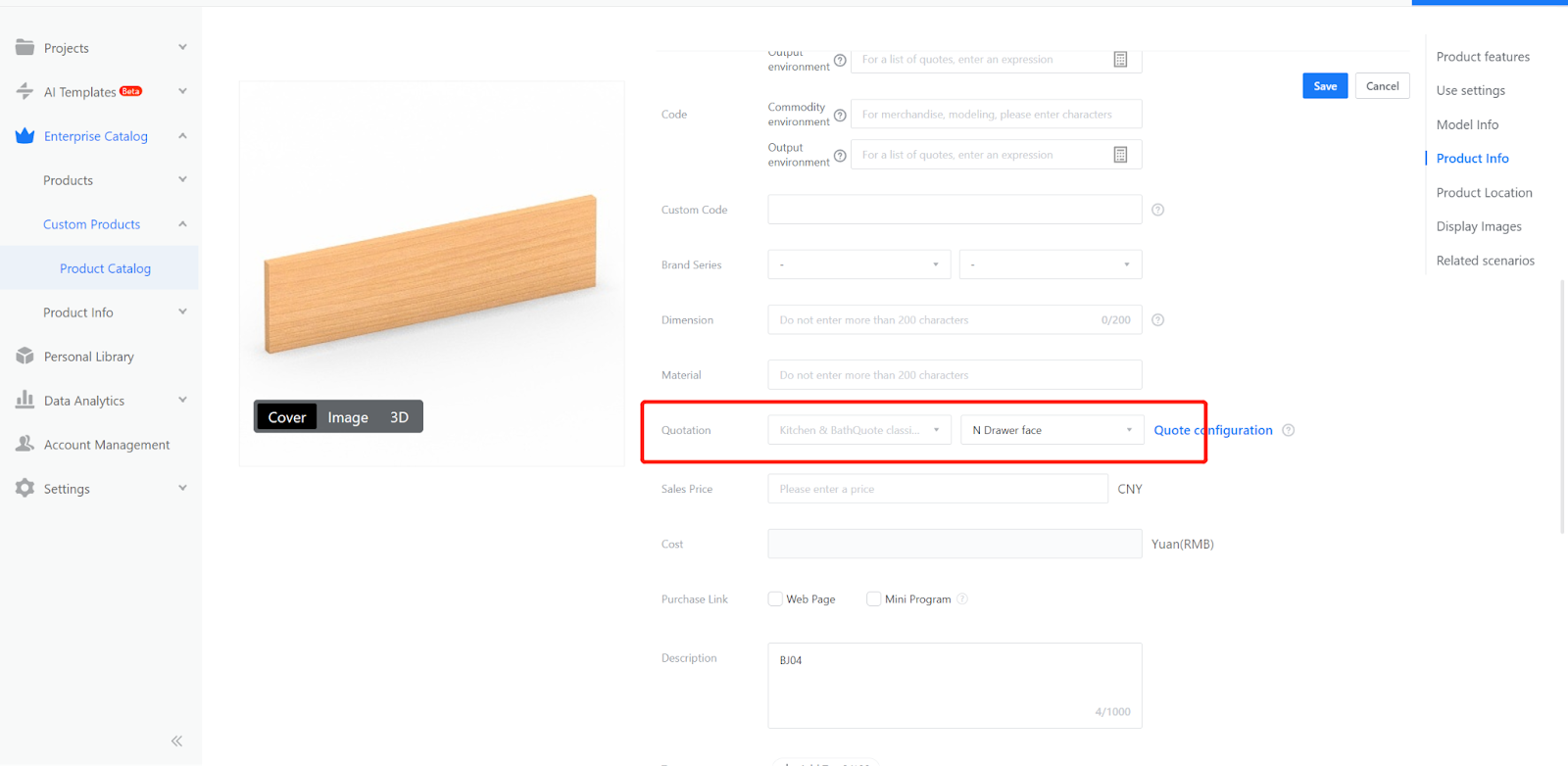Switch preview to 3D tab
The image size is (1568, 766).
(x=399, y=417)
